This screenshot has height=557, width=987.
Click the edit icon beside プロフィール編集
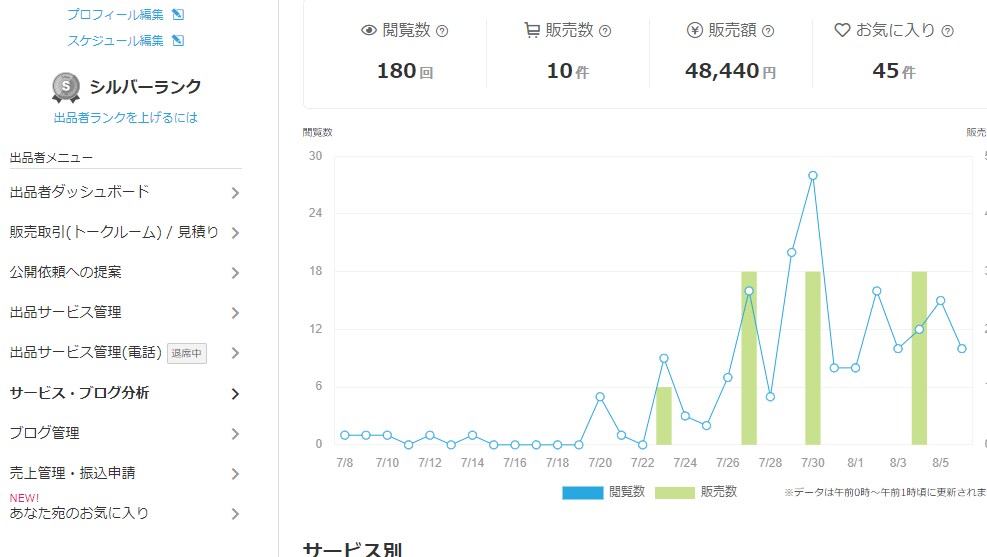[178, 14]
